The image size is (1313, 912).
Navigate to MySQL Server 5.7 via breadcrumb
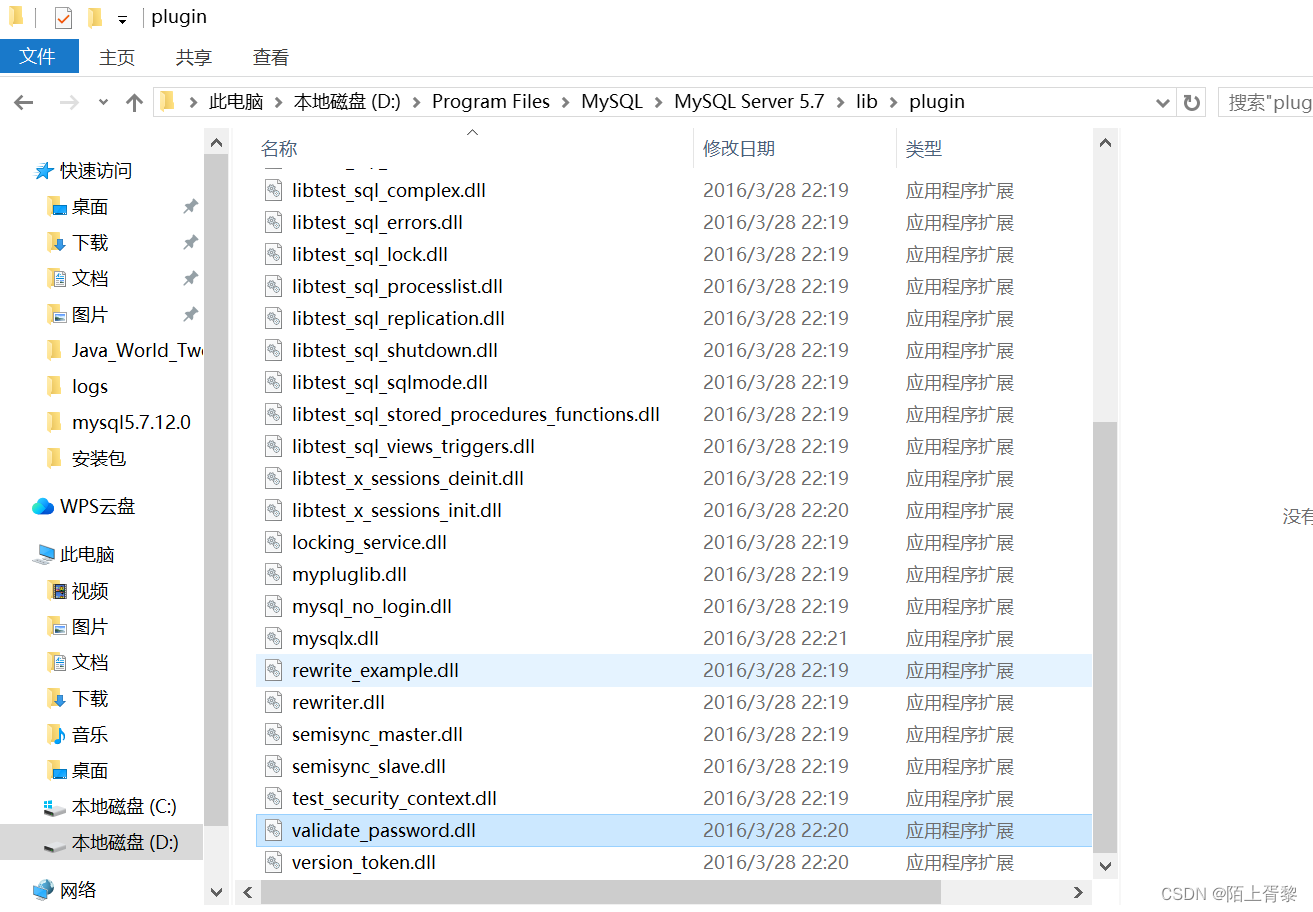pos(749,101)
